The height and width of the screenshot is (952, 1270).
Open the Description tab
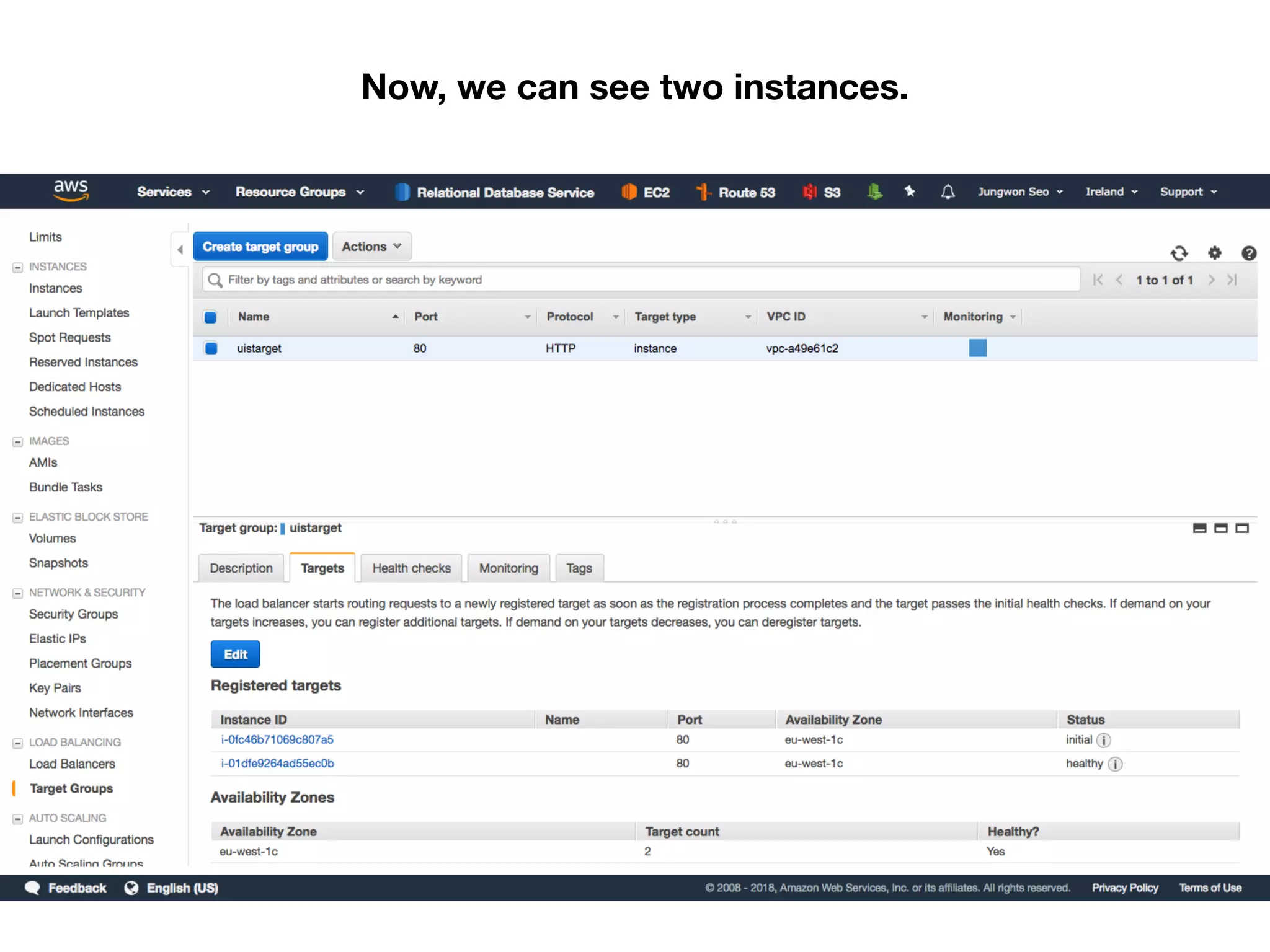point(241,568)
